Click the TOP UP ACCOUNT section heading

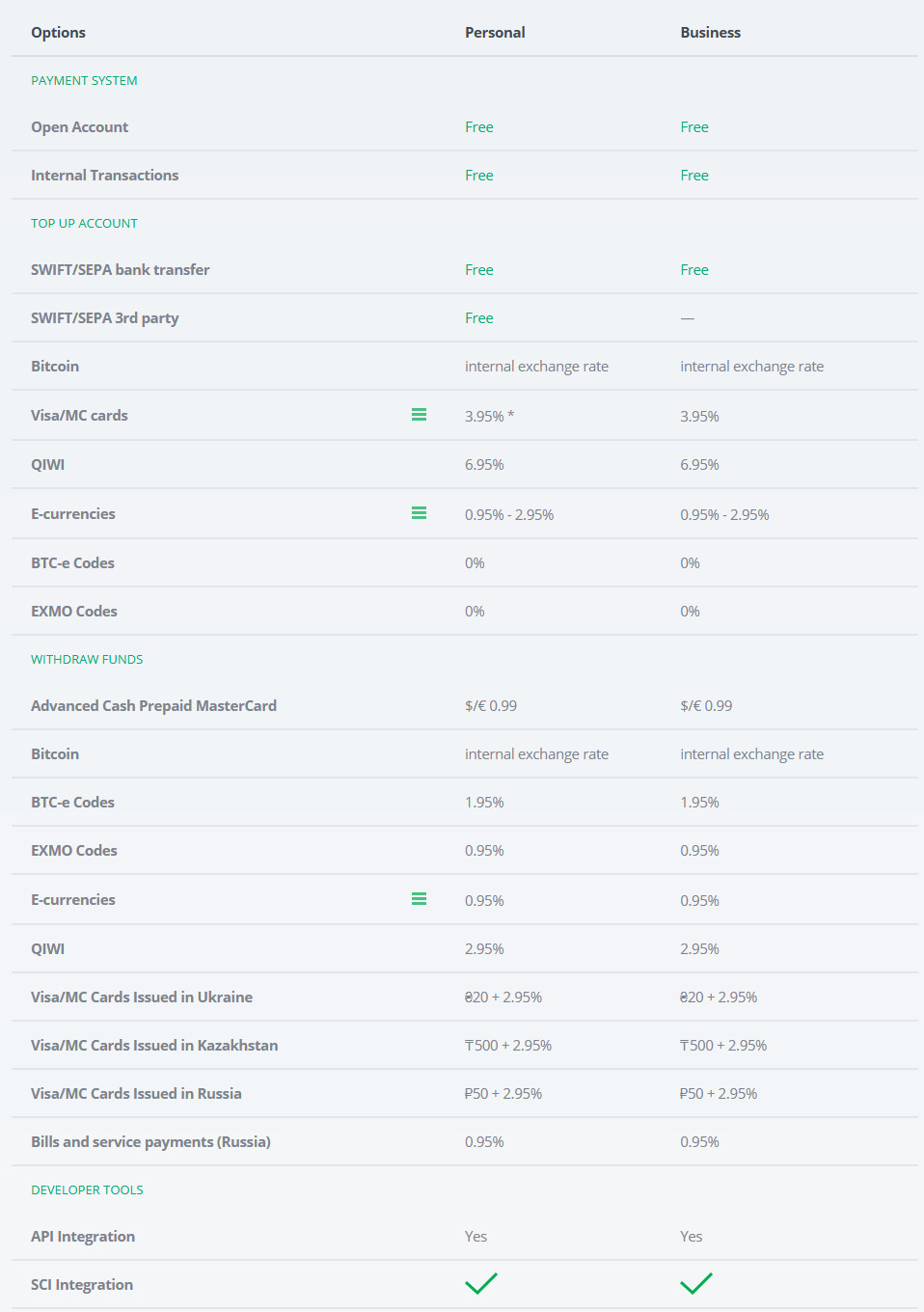pyautogui.click(x=84, y=224)
